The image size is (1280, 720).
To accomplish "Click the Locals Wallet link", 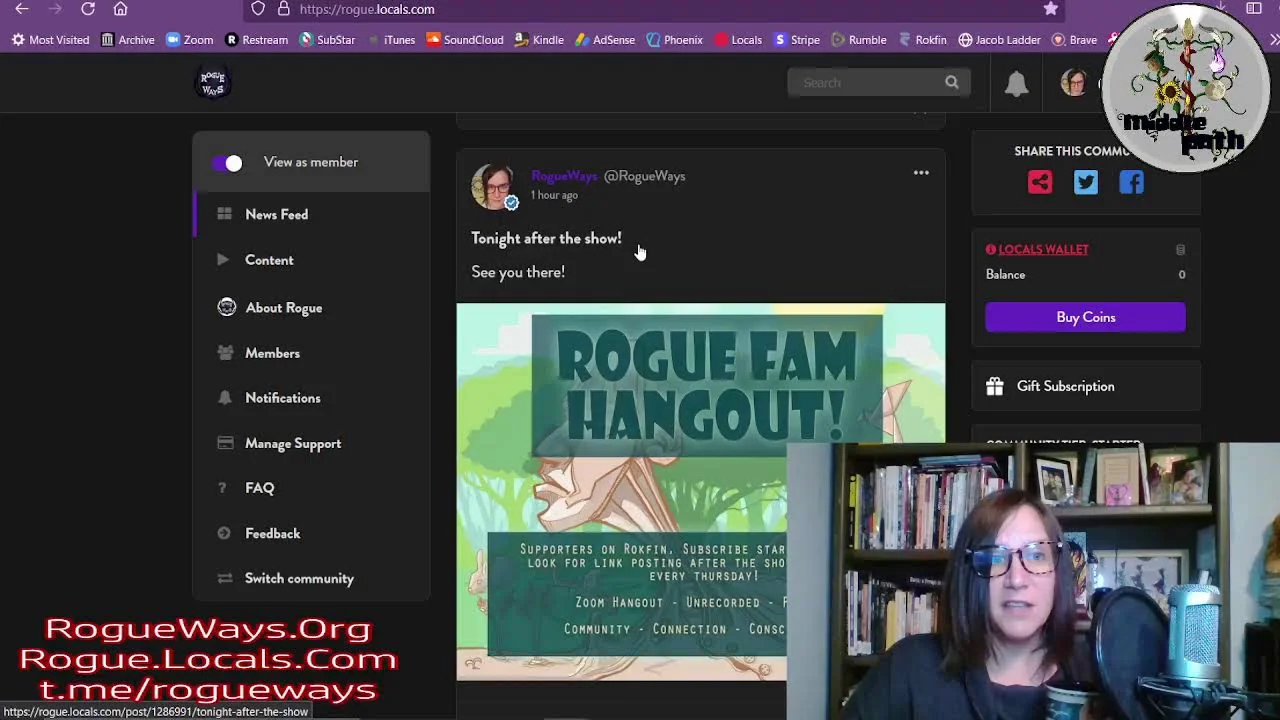I will (x=1043, y=249).
